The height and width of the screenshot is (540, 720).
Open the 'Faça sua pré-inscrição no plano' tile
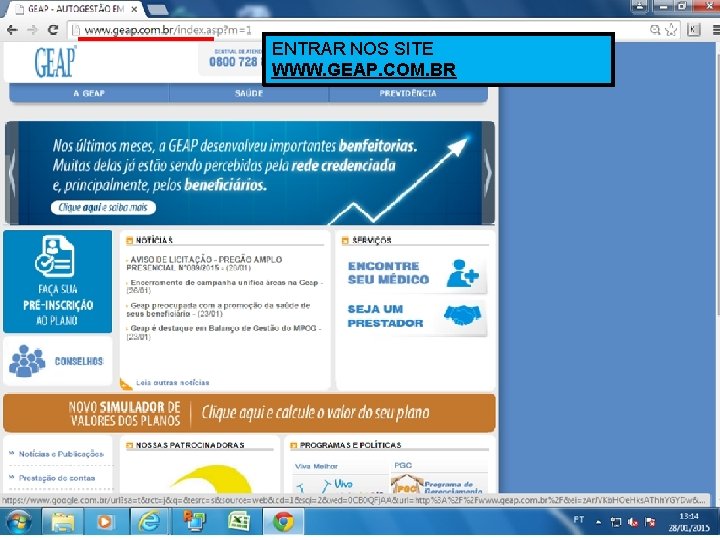57,281
